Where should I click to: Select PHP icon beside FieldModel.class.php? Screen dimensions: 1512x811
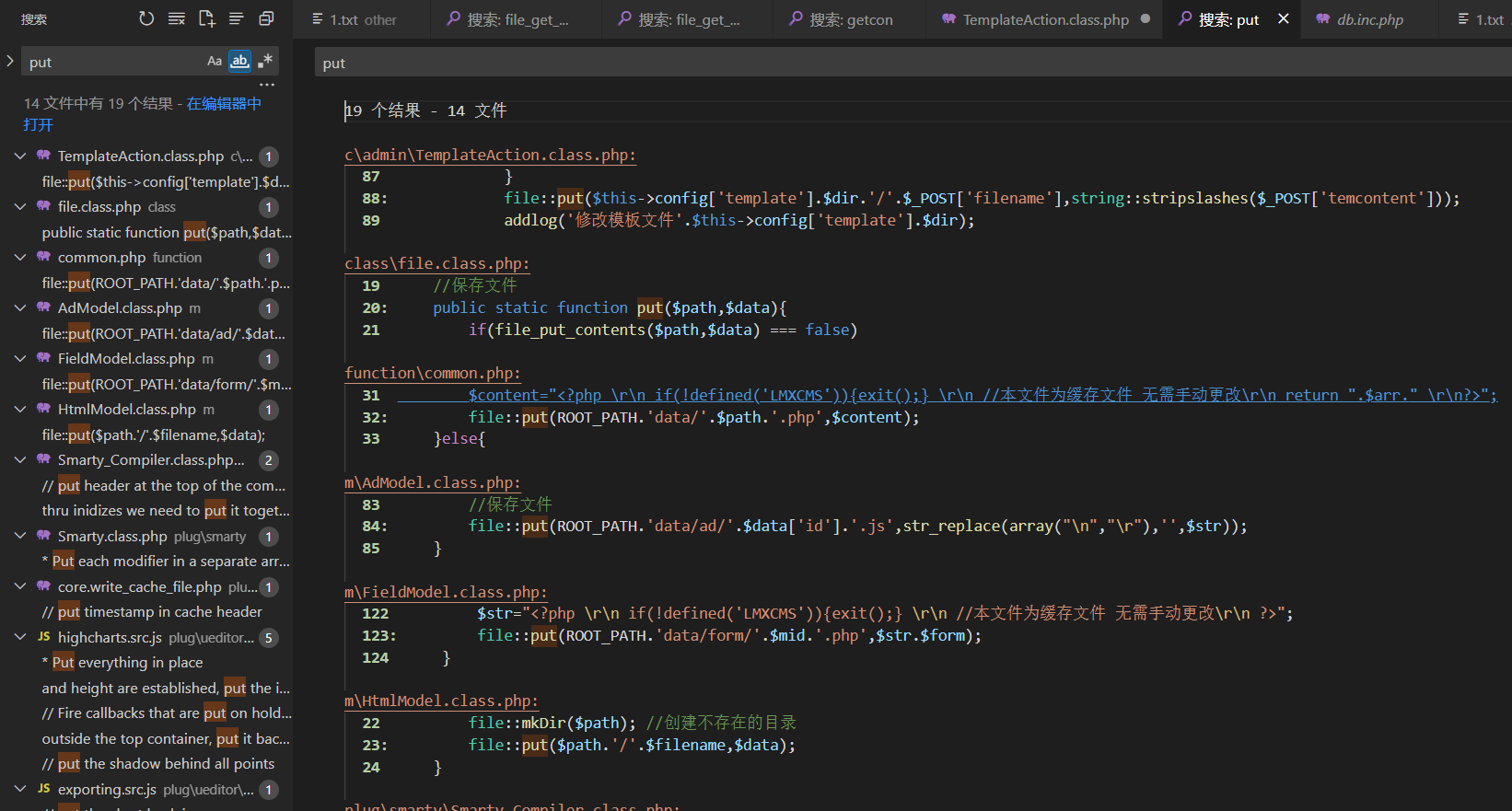pyautogui.click(x=43, y=358)
